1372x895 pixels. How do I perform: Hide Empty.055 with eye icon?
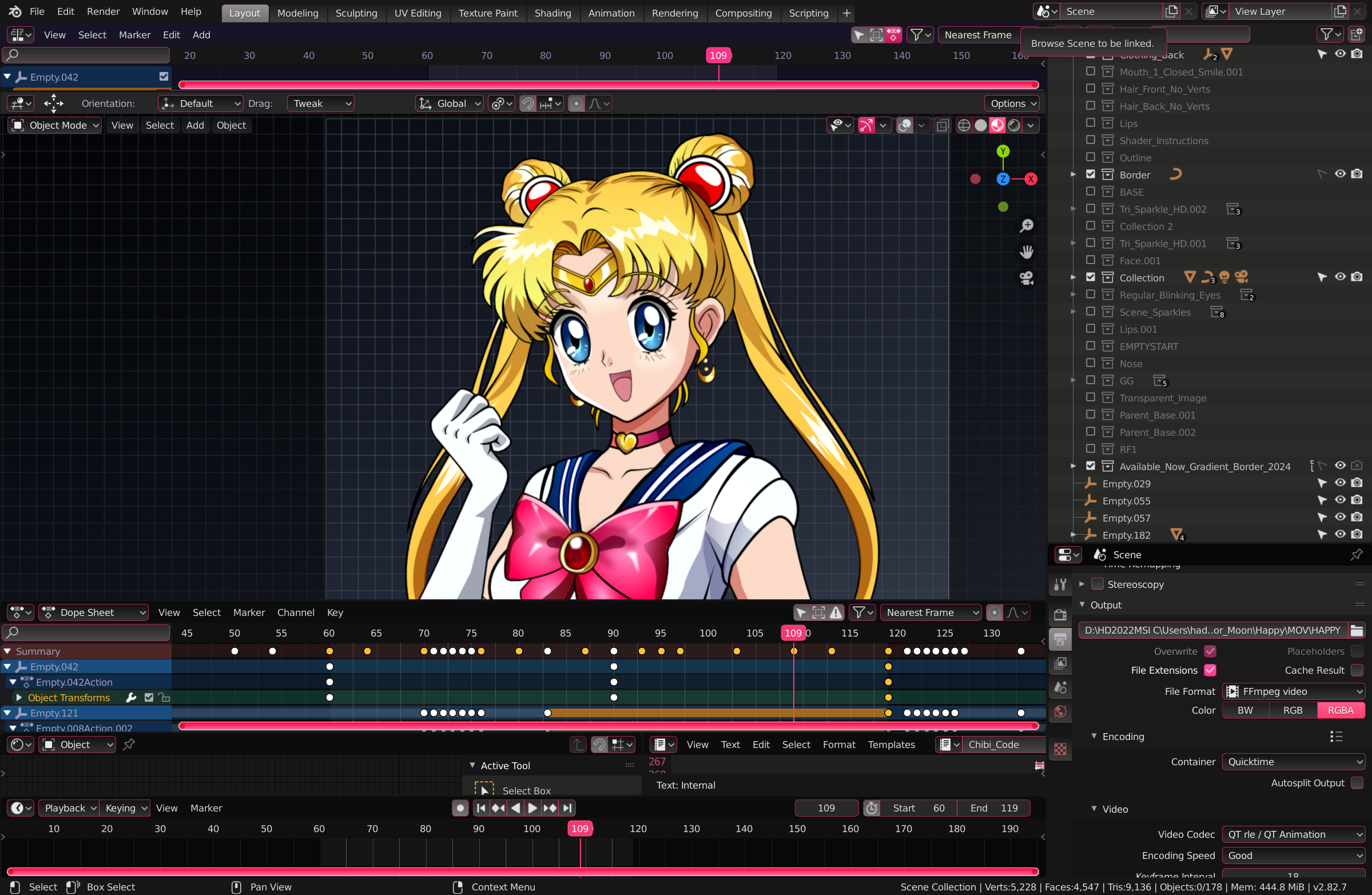pos(1340,500)
